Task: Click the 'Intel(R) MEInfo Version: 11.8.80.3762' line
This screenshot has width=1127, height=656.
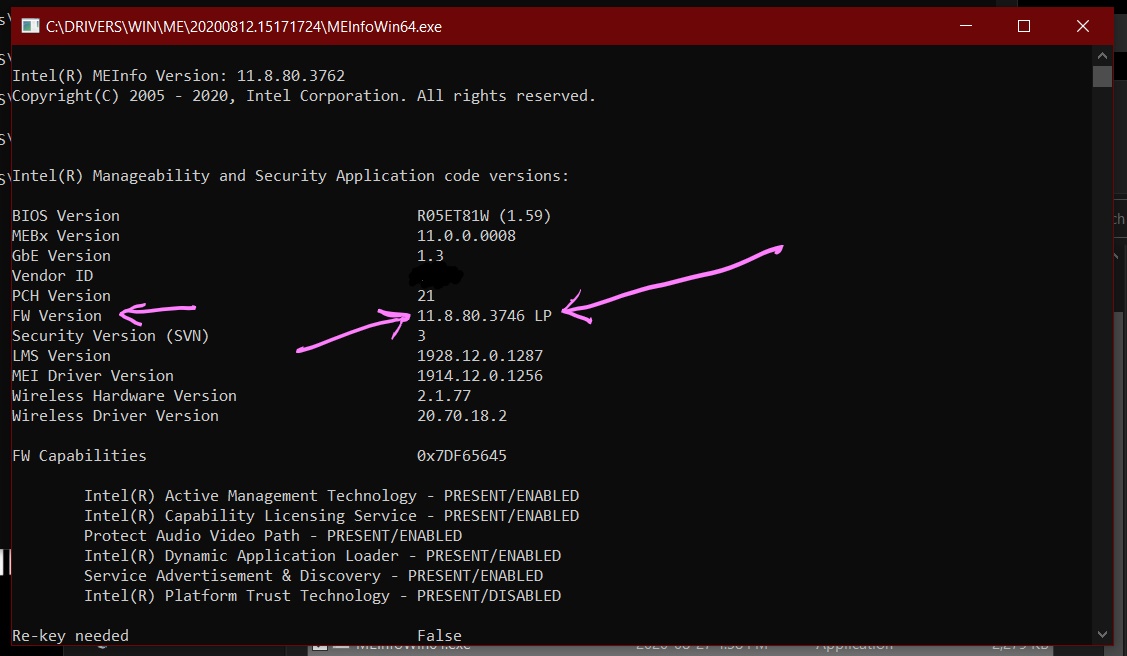Action: point(178,76)
